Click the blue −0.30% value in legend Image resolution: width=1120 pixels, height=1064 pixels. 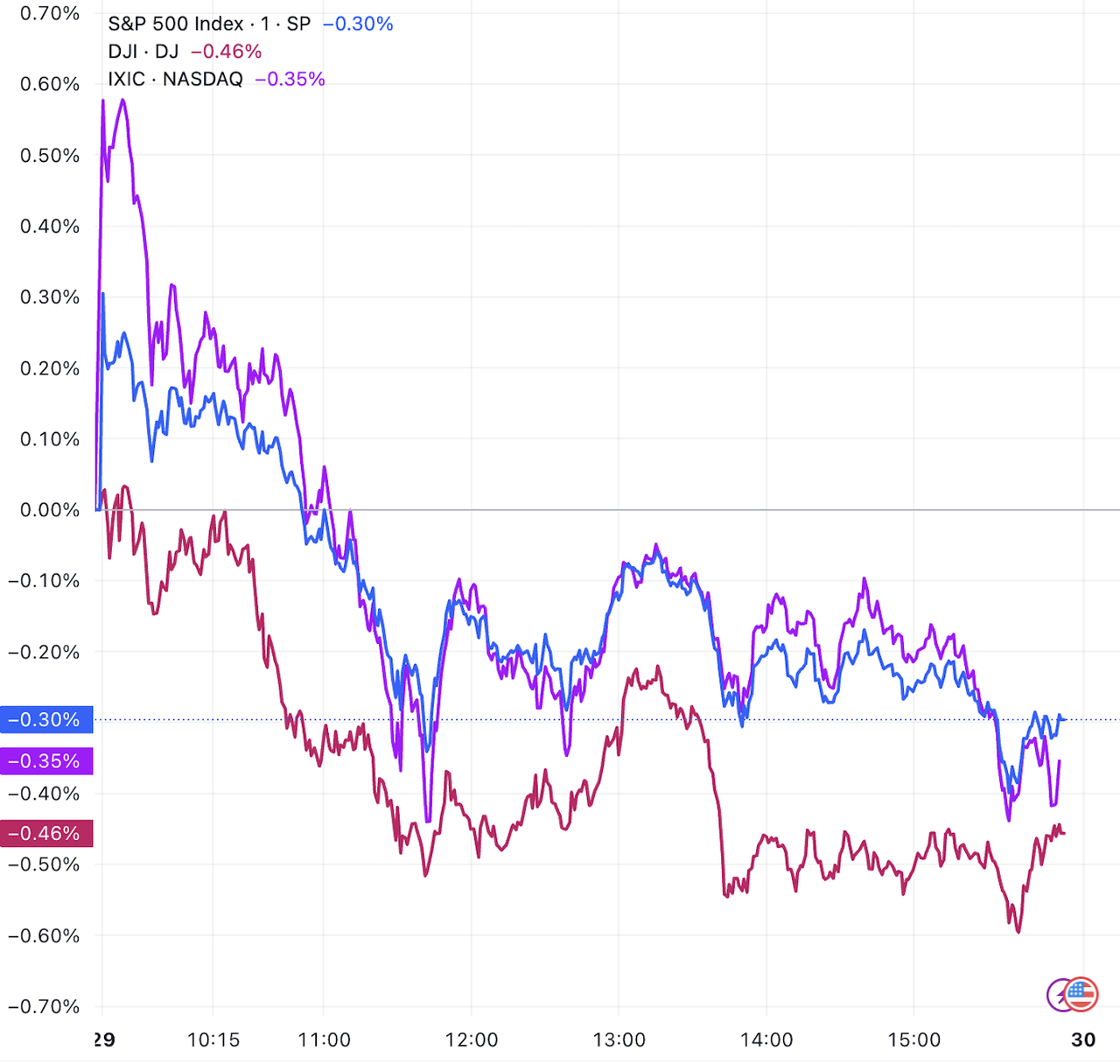[x=358, y=24]
